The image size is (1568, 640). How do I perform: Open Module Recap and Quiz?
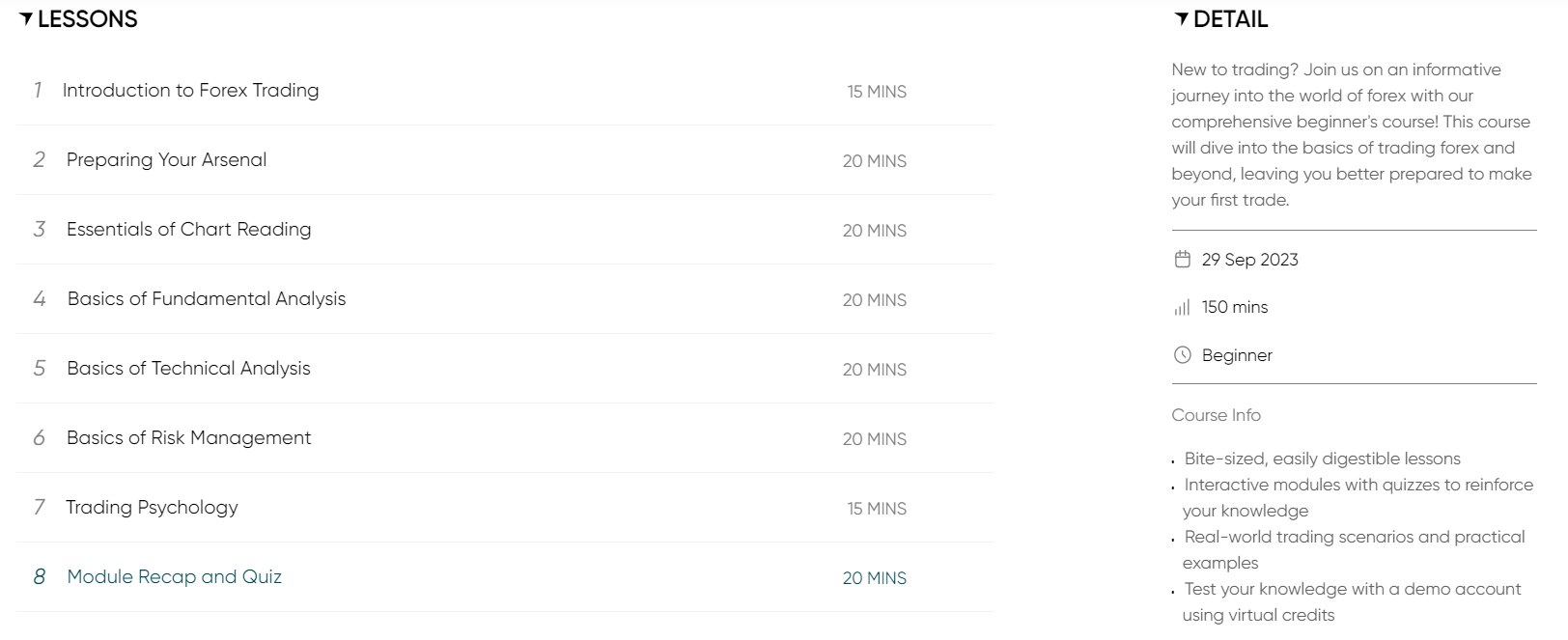point(174,577)
